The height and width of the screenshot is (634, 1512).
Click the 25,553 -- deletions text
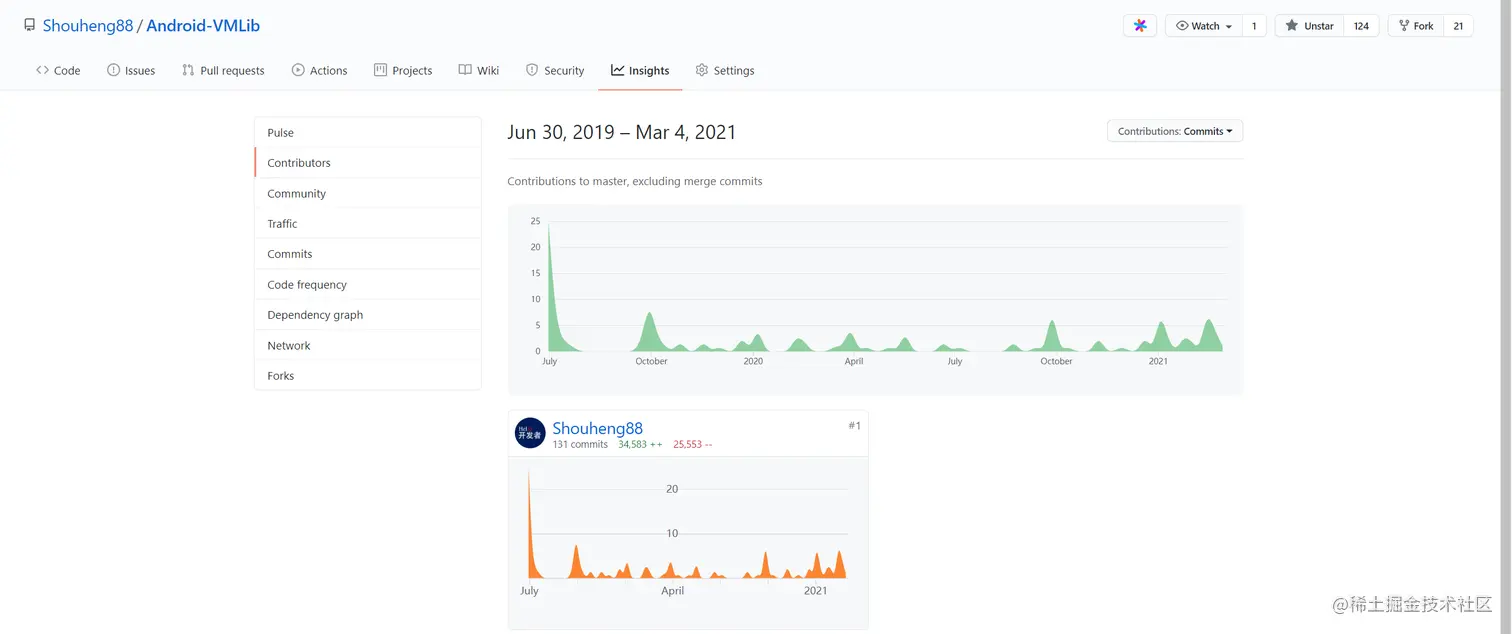(x=693, y=444)
